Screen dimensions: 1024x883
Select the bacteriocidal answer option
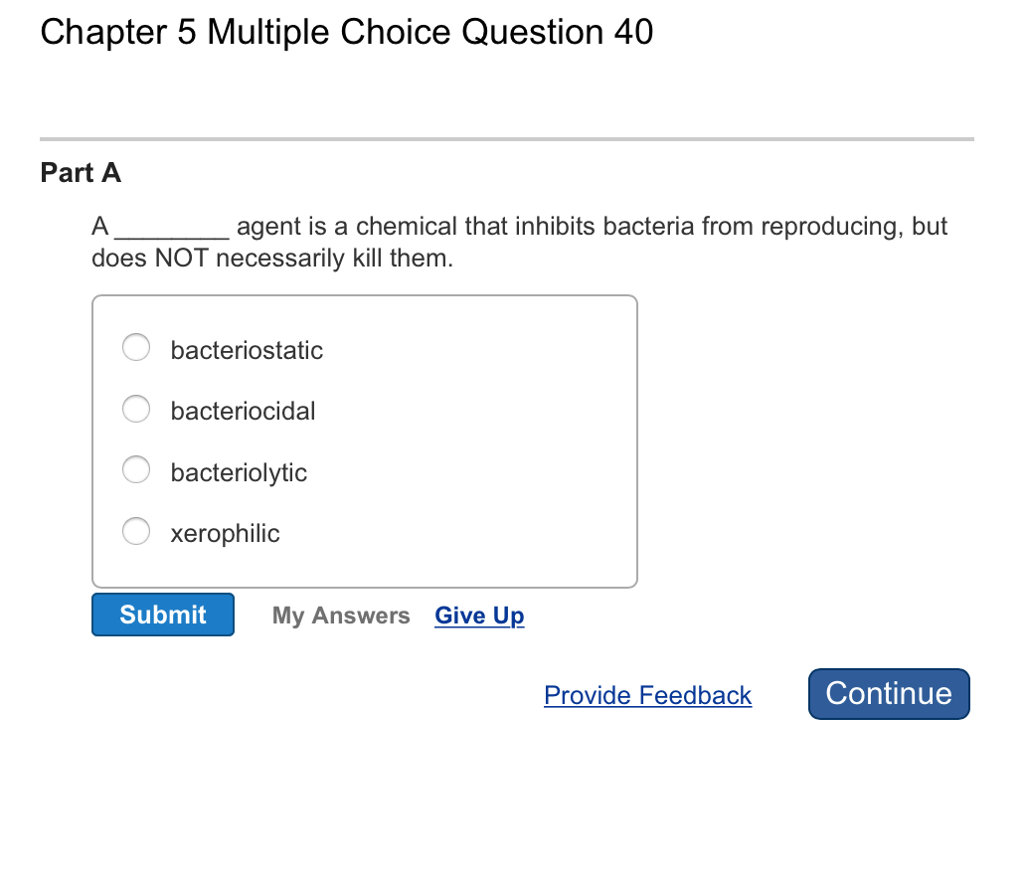136,409
